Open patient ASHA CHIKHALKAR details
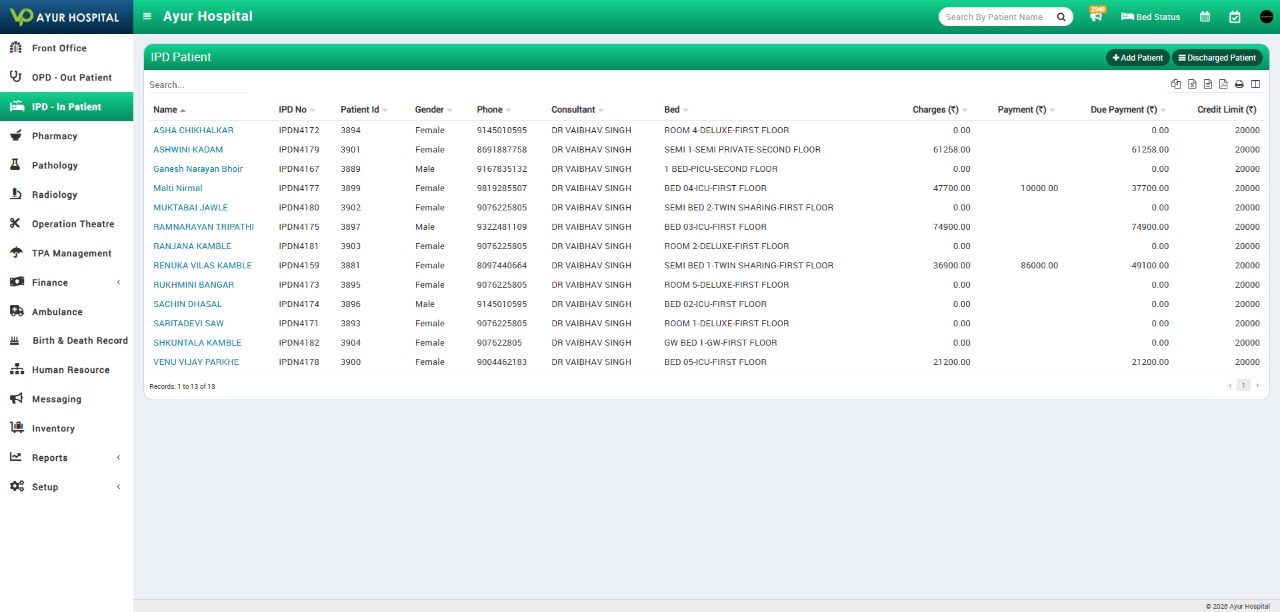The image size is (1280, 612). [x=193, y=130]
